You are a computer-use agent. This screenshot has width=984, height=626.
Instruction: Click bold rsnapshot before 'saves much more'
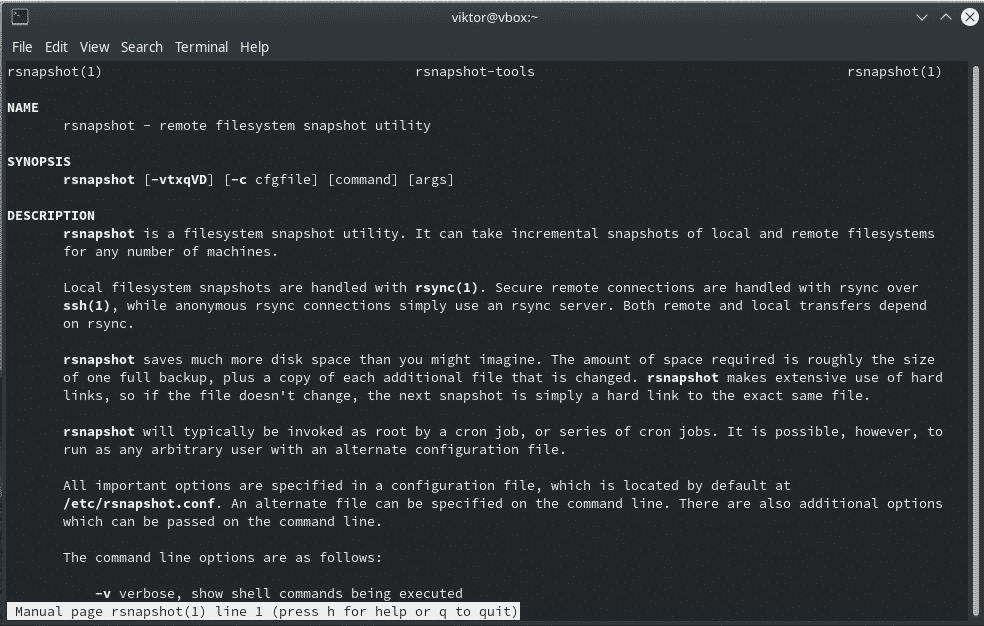point(99,359)
